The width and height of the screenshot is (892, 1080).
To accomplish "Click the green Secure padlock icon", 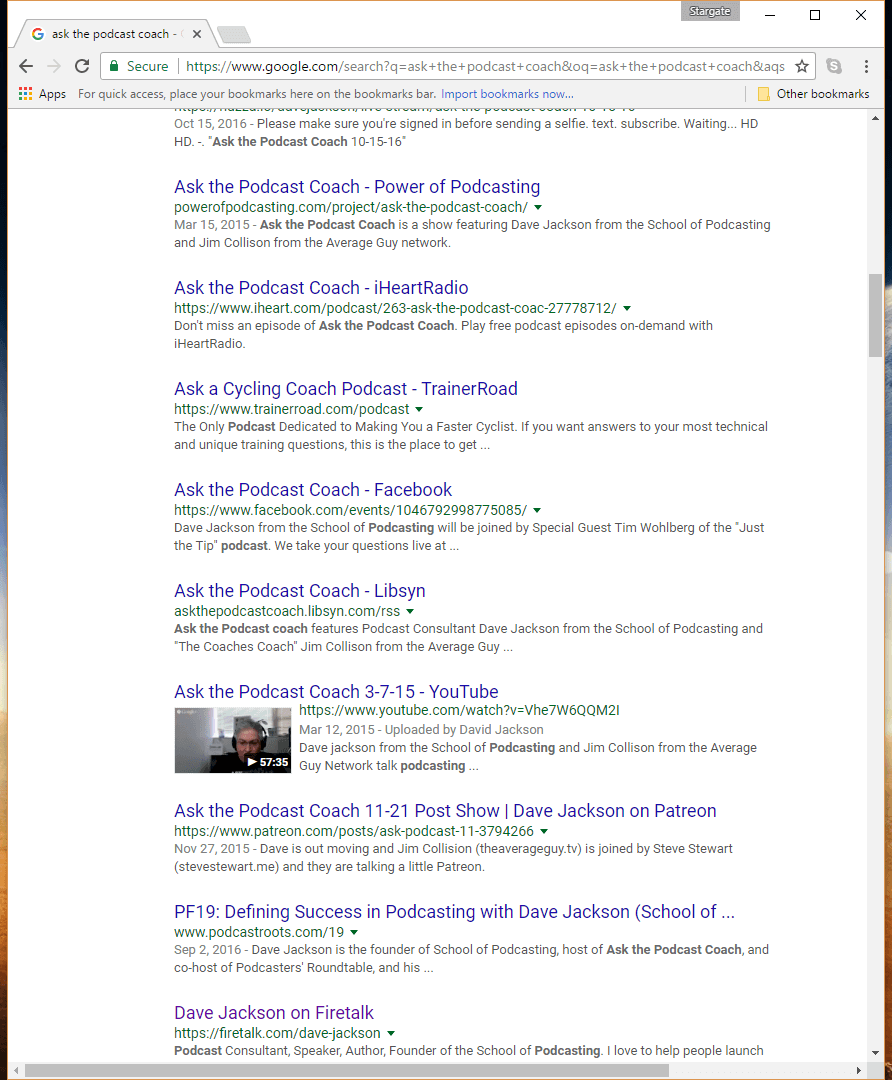I will pyautogui.click(x=115, y=66).
